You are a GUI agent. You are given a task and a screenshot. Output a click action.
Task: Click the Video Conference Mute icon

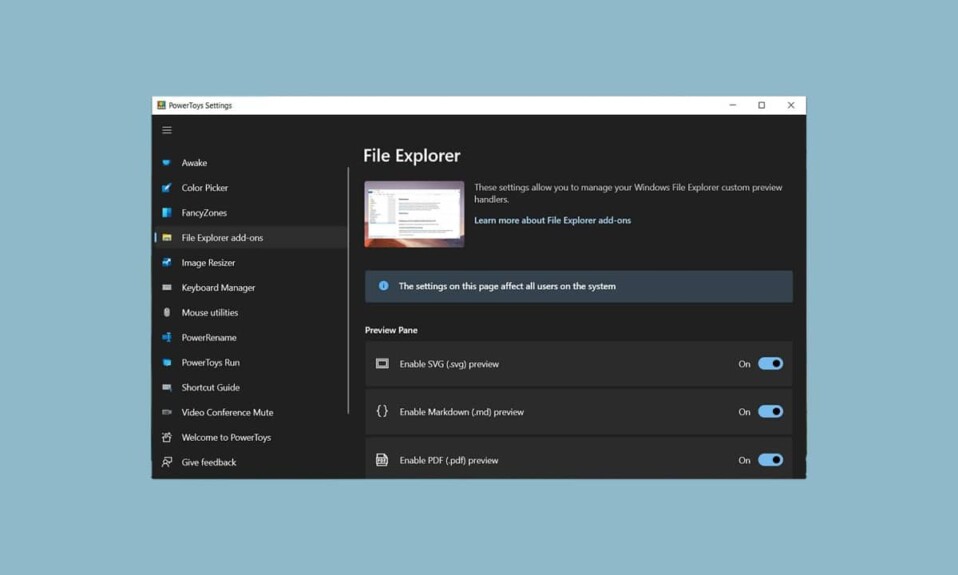pos(167,413)
